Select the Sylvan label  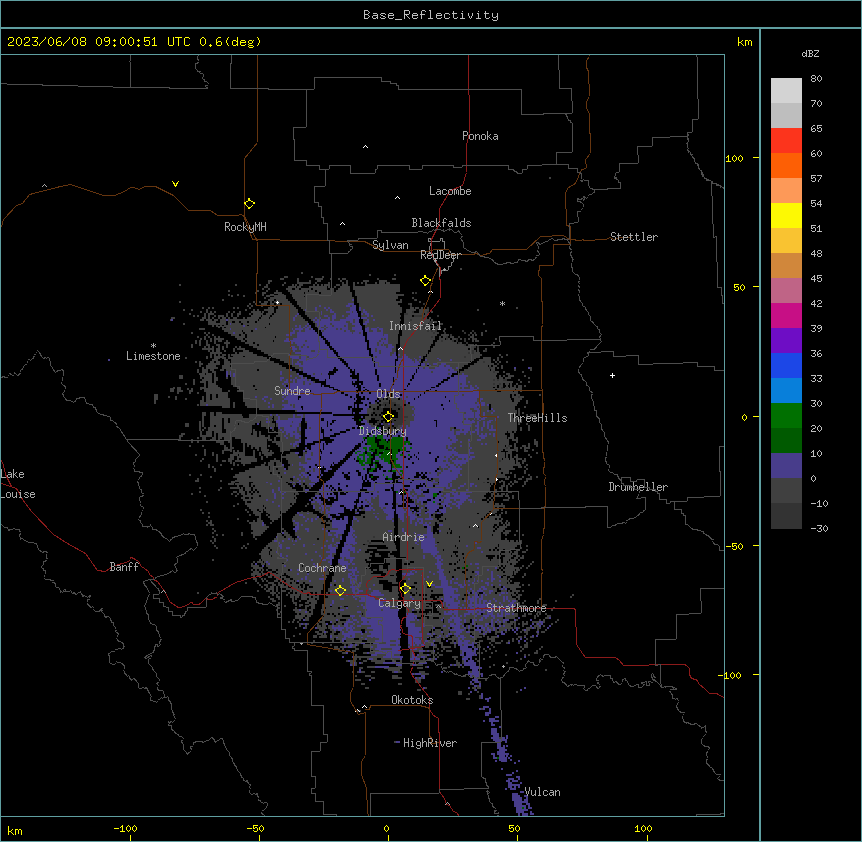pos(390,245)
